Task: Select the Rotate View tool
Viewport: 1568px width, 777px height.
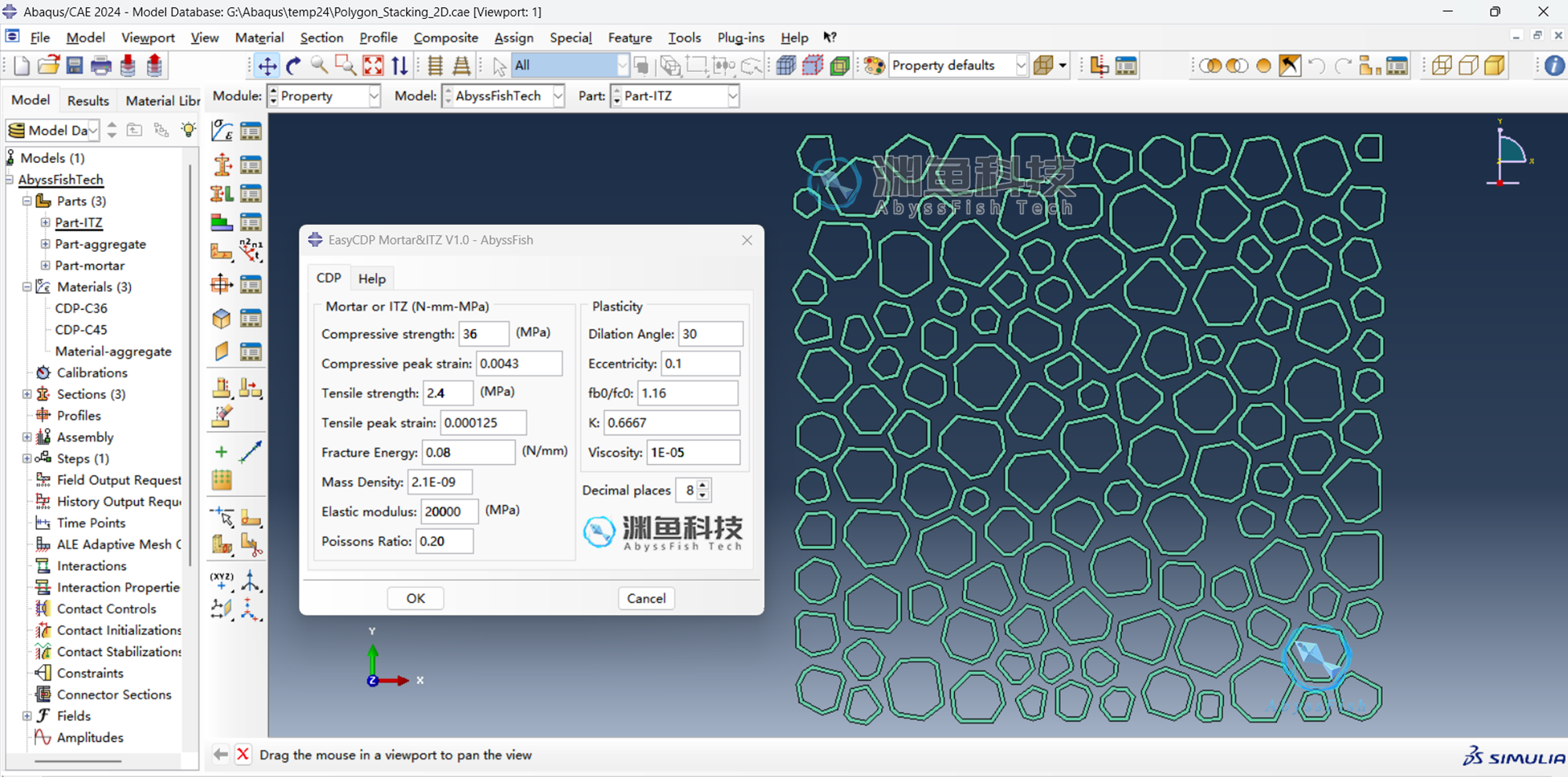Action: coord(294,66)
